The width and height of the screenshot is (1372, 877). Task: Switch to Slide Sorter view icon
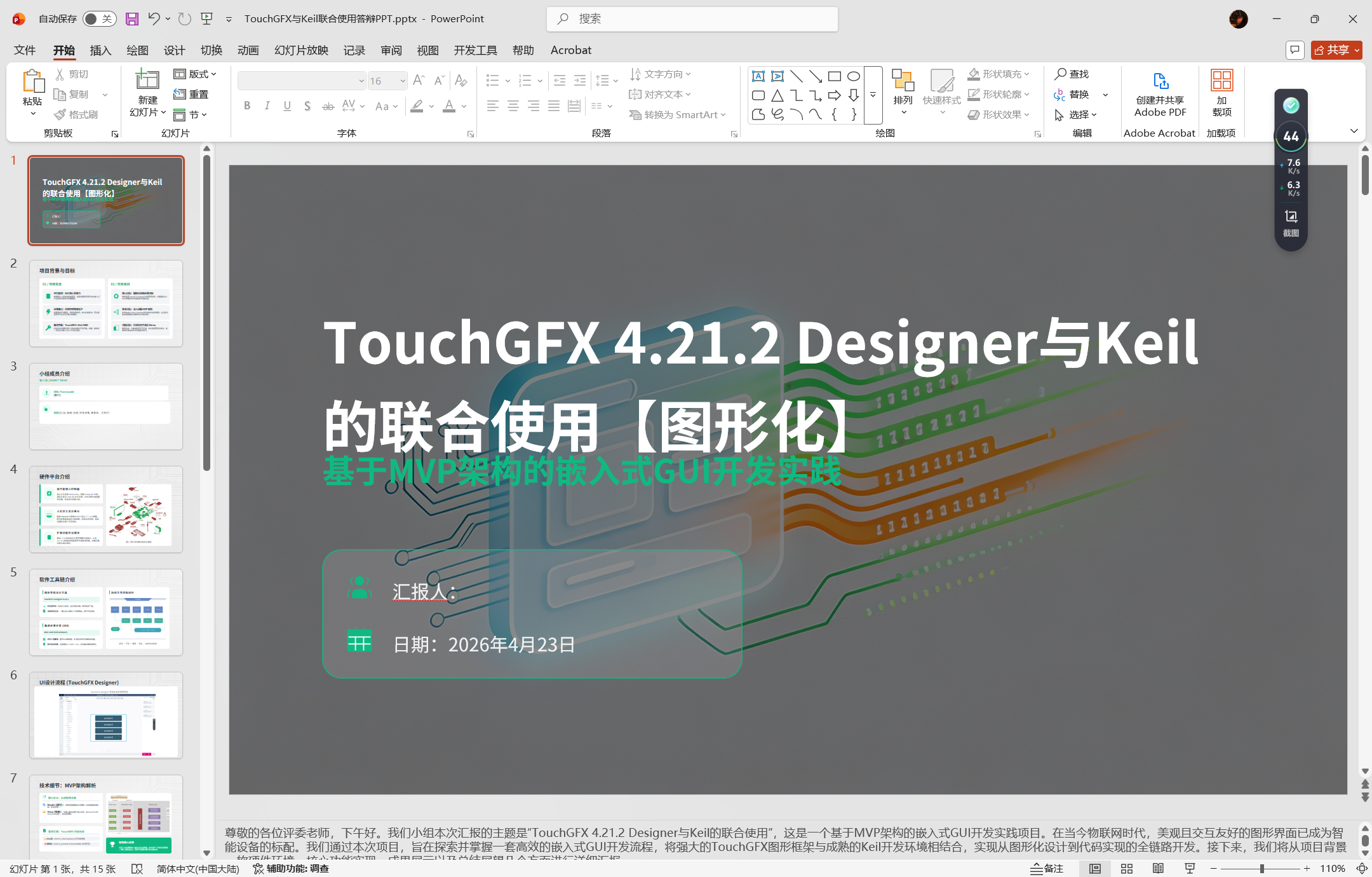1127,868
